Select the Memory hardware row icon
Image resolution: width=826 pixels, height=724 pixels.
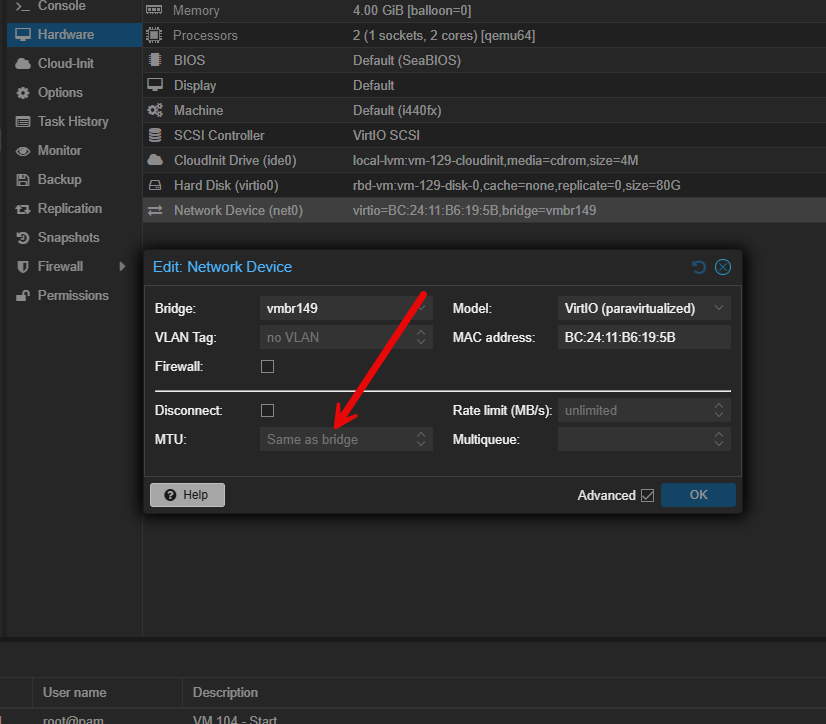click(x=153, y=10)
